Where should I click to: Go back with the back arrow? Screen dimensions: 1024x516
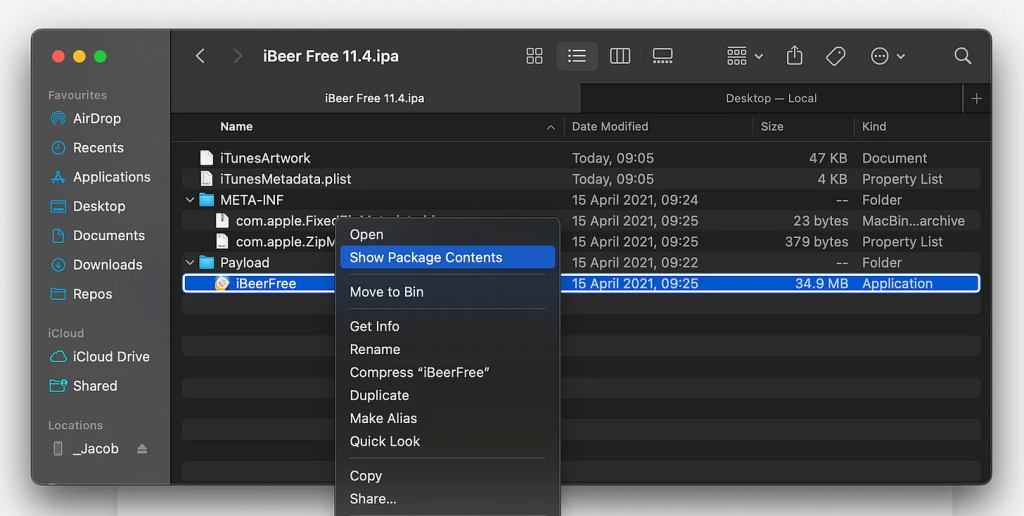click(x=200, y=56)
